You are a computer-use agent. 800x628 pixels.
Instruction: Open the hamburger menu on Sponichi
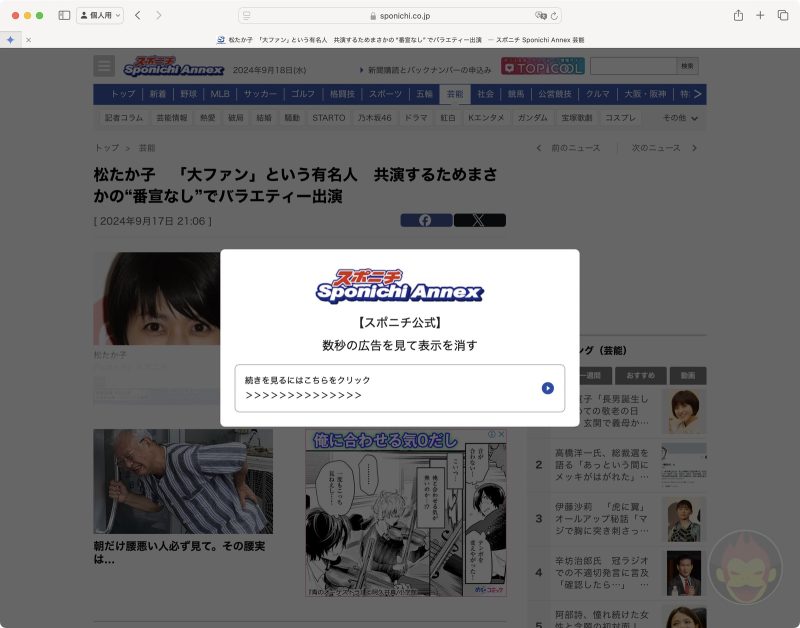[x=104, y=66]
